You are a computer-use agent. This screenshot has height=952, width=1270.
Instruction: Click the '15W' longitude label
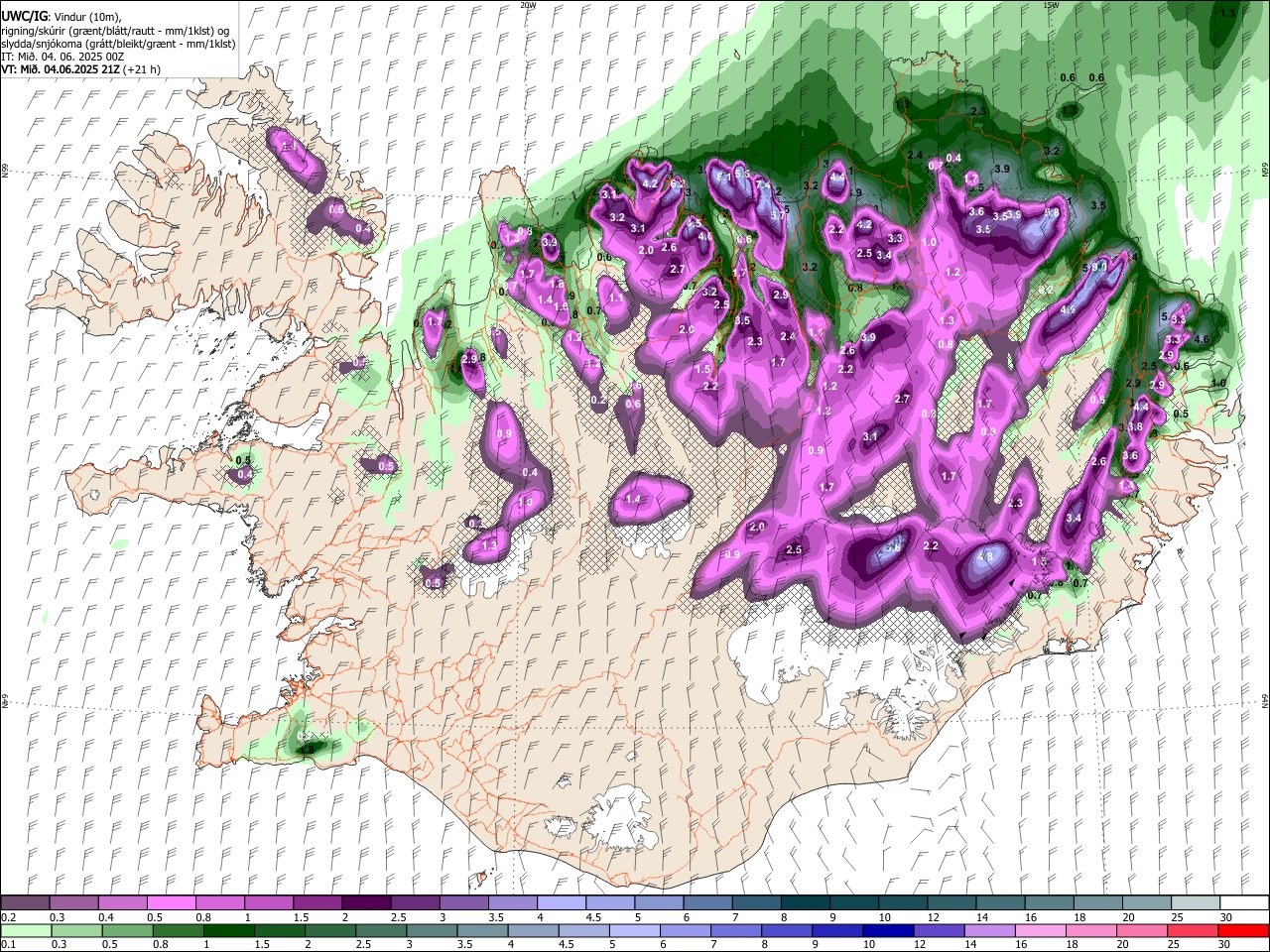[1051, 5]
